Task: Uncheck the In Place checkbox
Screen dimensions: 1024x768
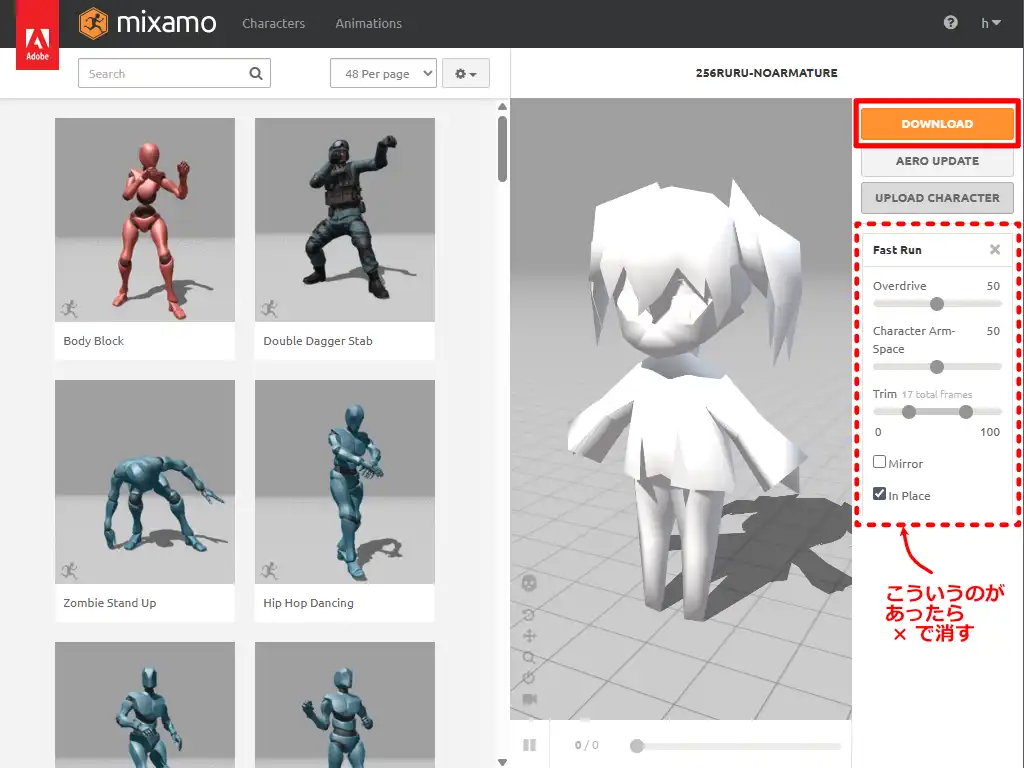Action: (x=880, y=494)
